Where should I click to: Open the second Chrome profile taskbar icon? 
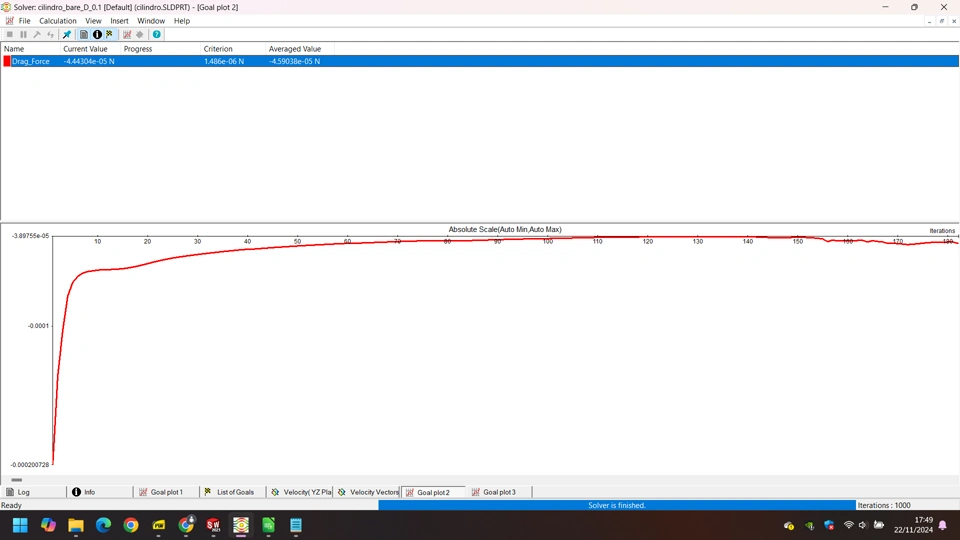(x=186, y=525)
